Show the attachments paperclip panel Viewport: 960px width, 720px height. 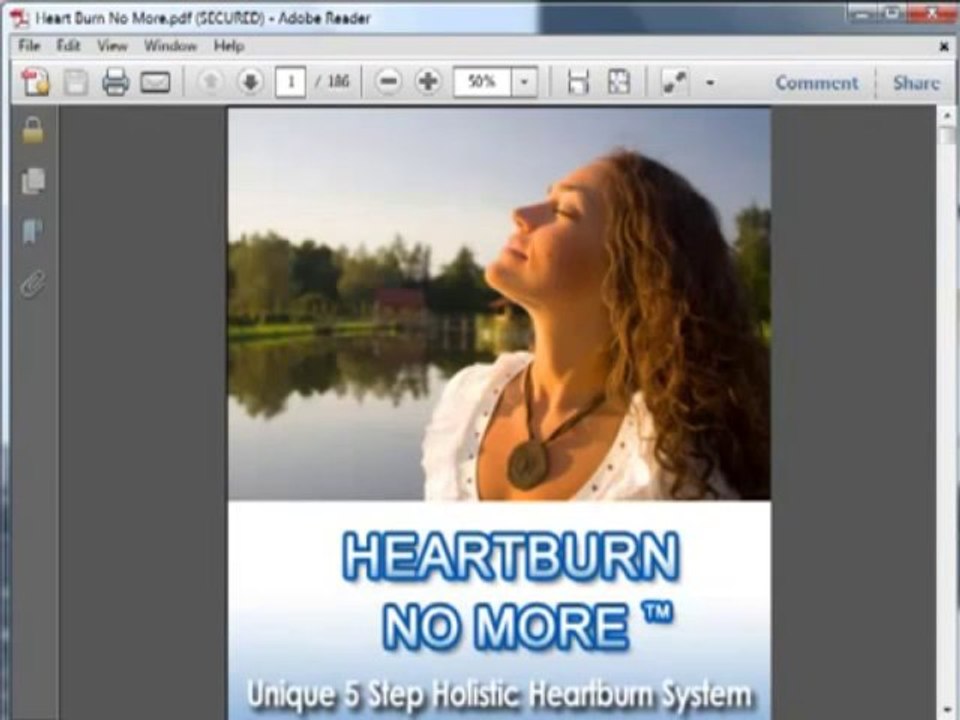pos(32,283)
